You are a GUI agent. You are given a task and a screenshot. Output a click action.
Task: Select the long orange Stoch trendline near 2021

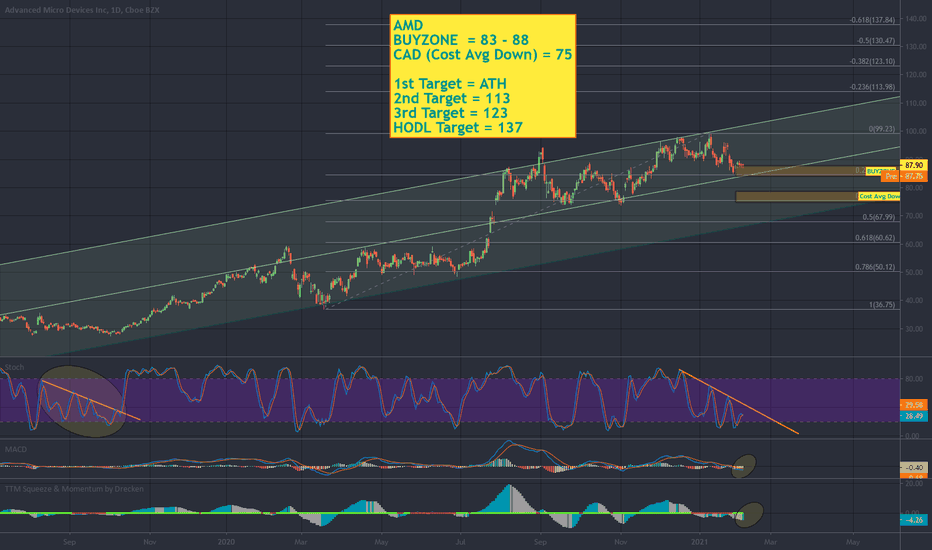pos(739,402)
